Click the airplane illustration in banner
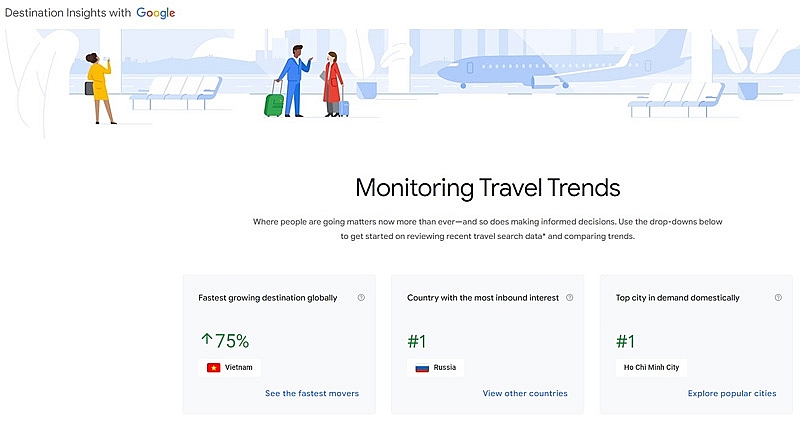 click(541, 73)
